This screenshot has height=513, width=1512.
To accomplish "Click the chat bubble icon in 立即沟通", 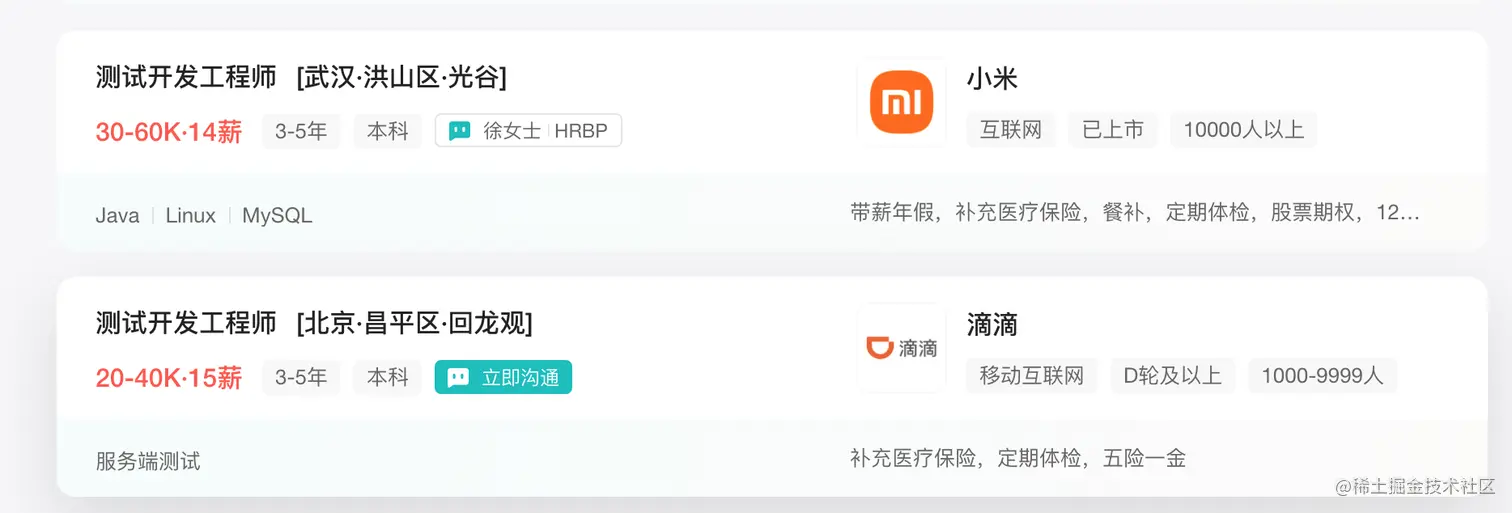I will tap(458, 377).
